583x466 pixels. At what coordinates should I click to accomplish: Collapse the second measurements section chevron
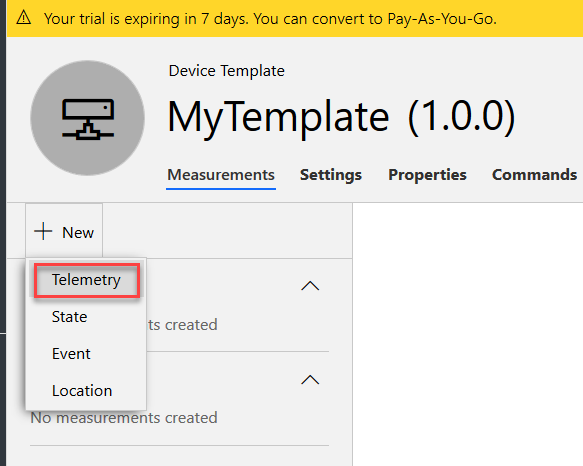pos(310,380)
